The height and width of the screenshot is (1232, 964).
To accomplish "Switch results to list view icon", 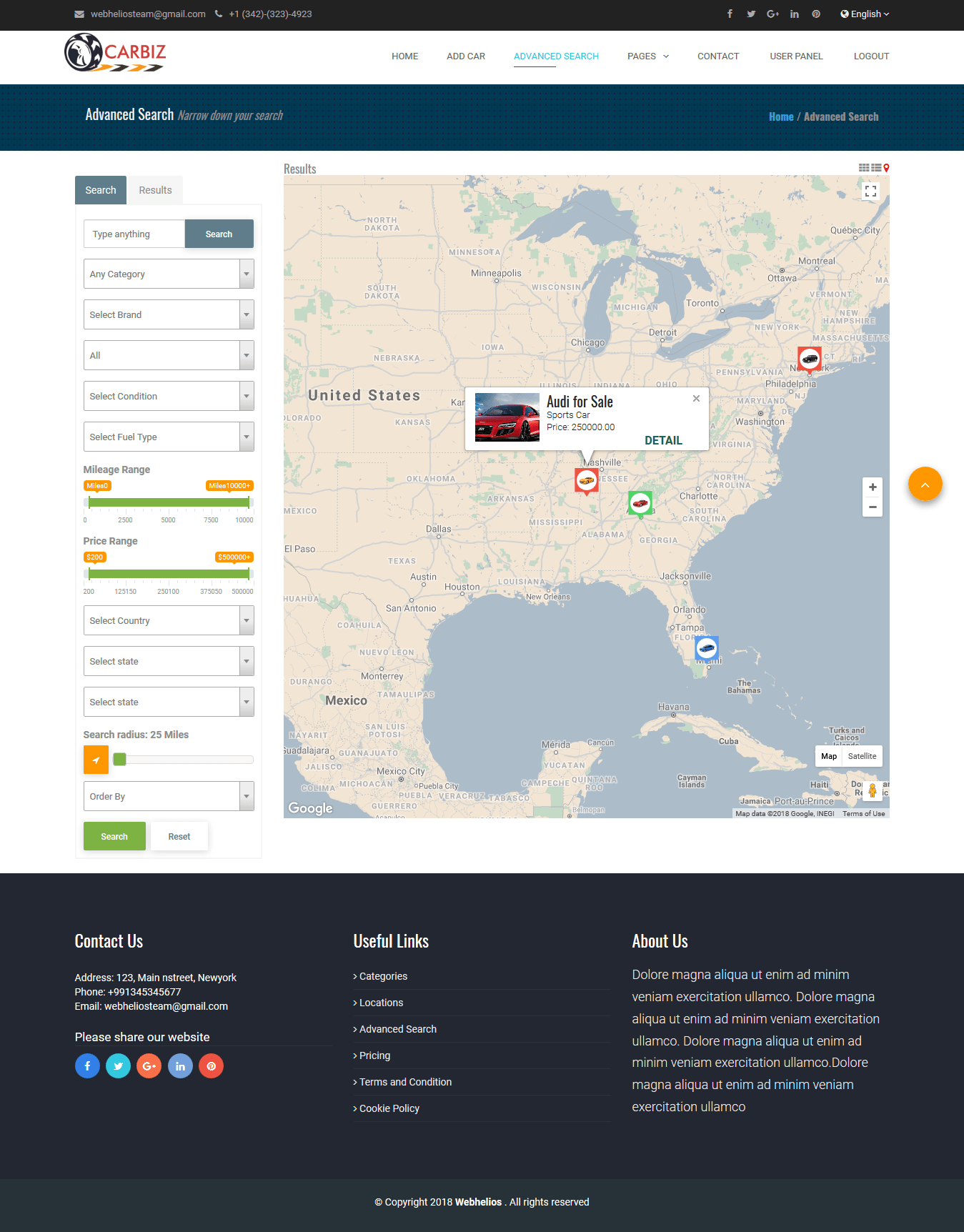I will [876, 168].
